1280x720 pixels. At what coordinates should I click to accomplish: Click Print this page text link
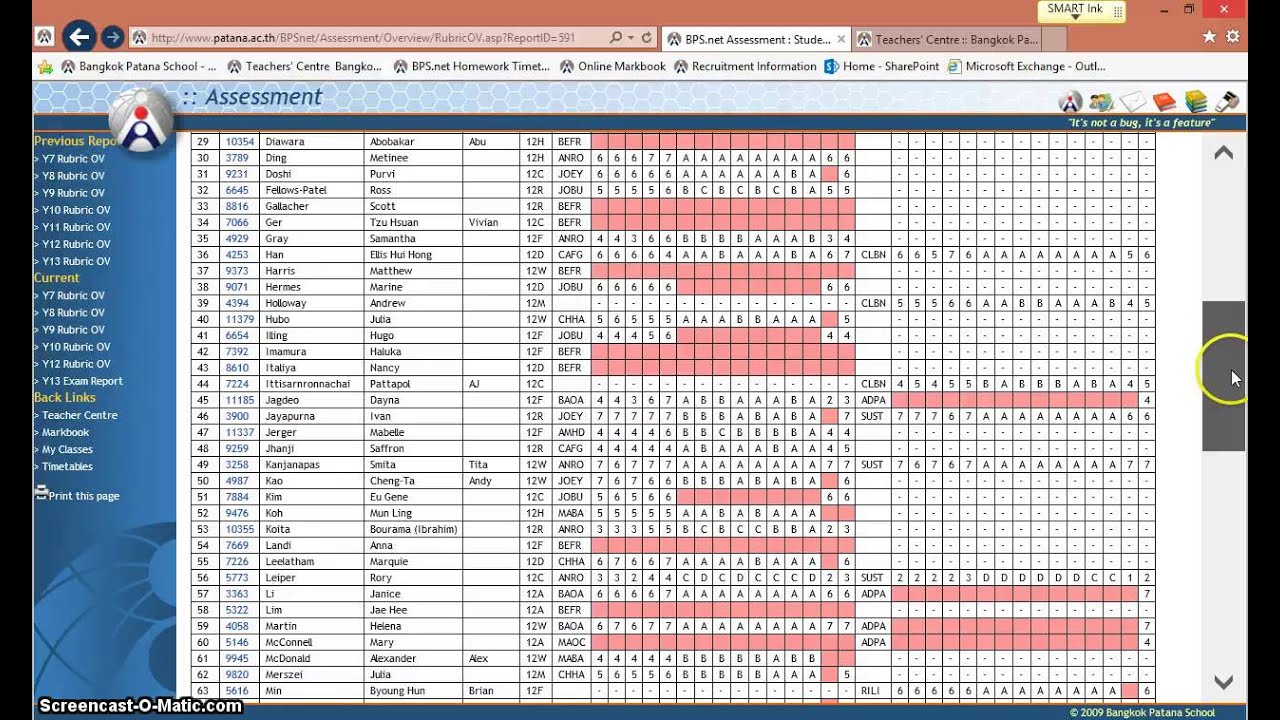click(84, 496)
